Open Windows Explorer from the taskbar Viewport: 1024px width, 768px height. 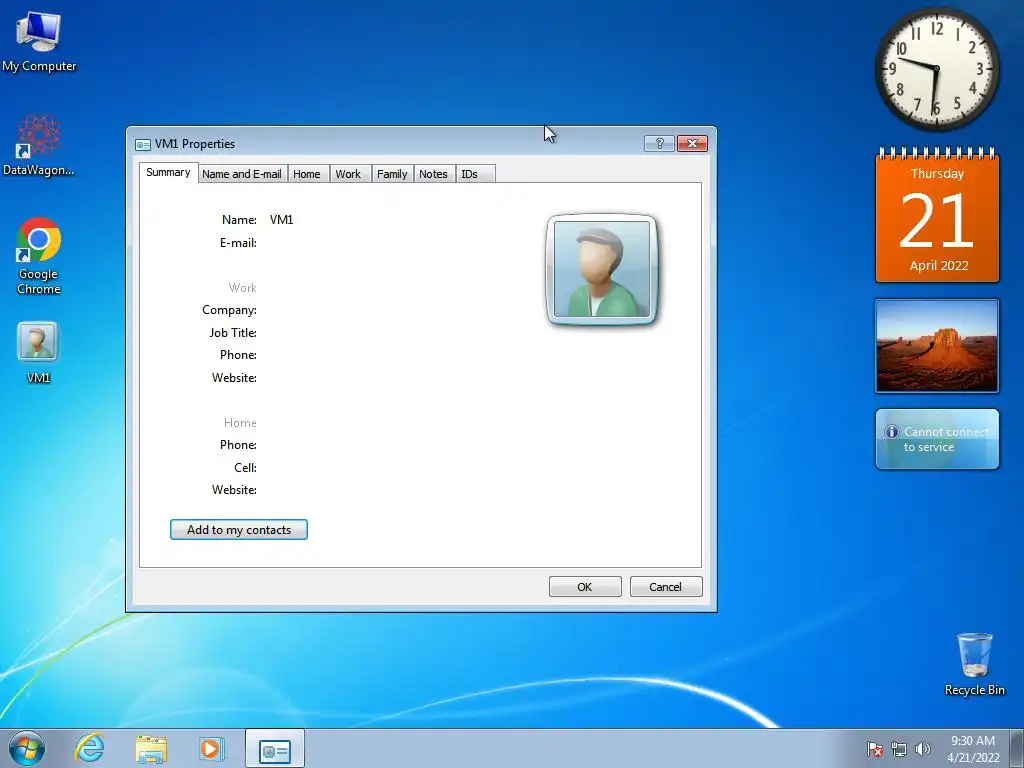point(151,749)
